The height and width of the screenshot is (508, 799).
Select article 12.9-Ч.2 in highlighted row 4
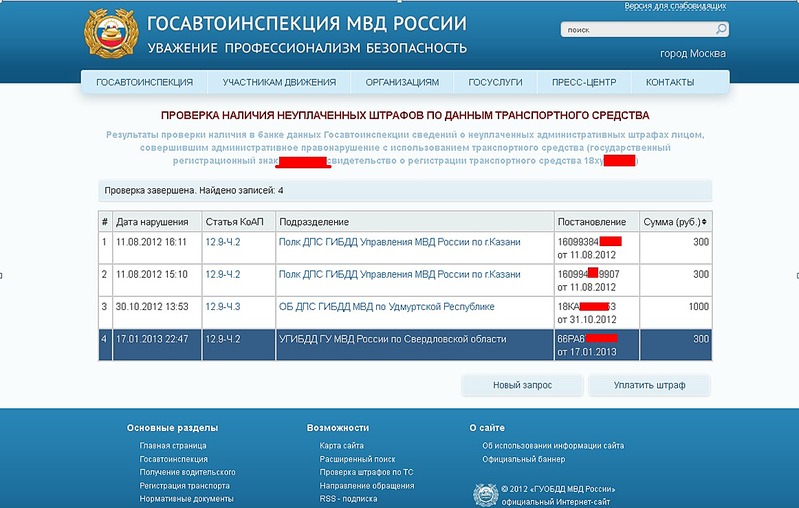223,339
